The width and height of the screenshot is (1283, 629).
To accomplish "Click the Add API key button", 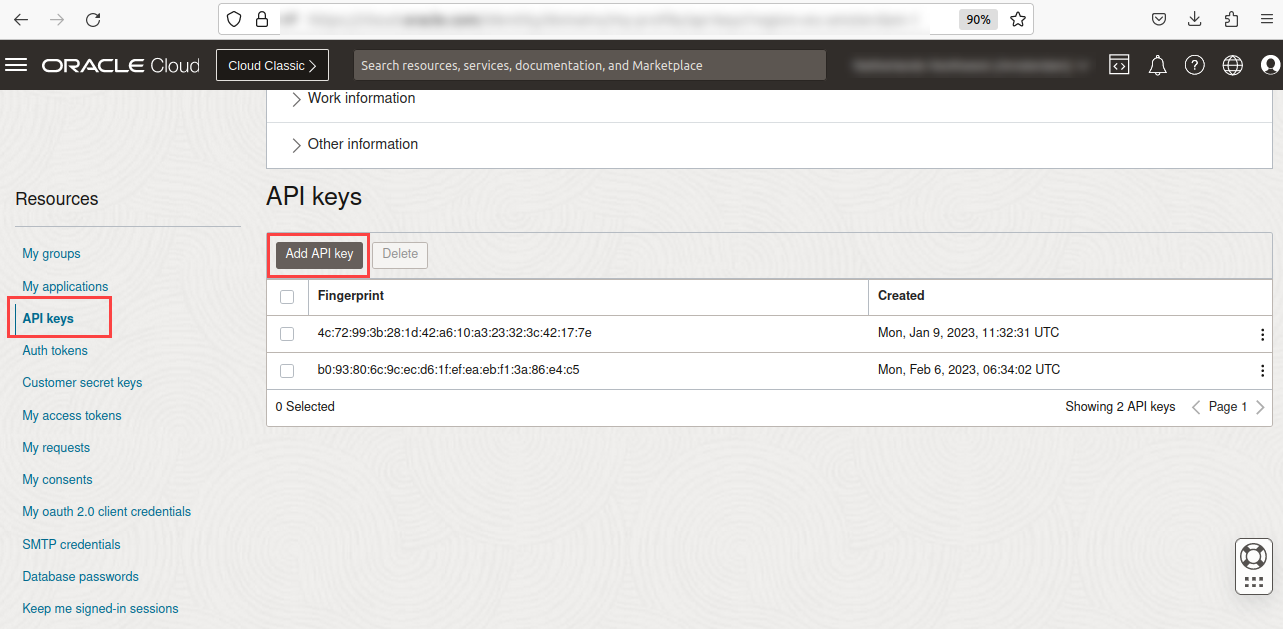I will coord(318,255).
